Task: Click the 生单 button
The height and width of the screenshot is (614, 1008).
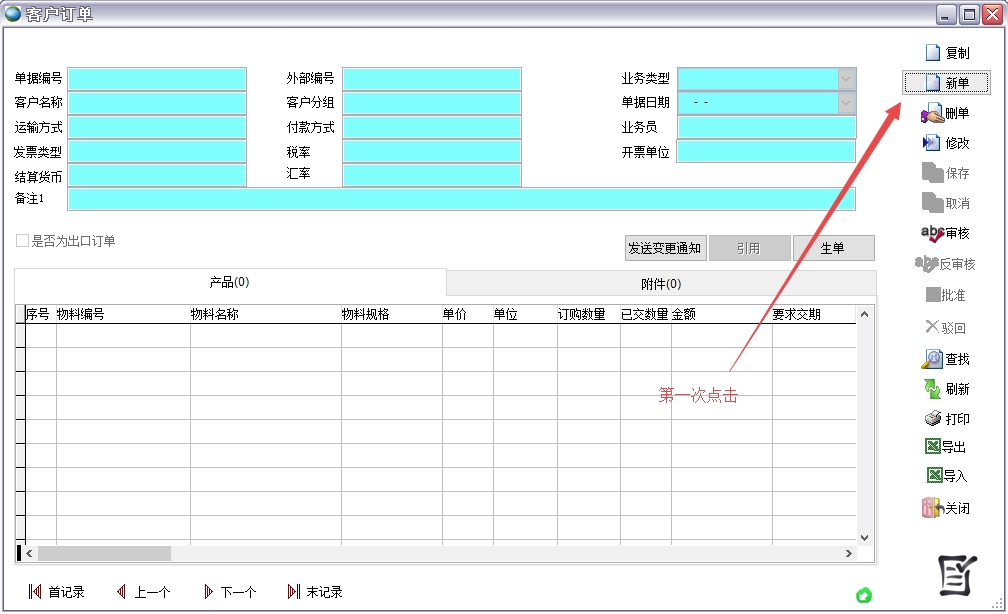Action: pos(833,248)
